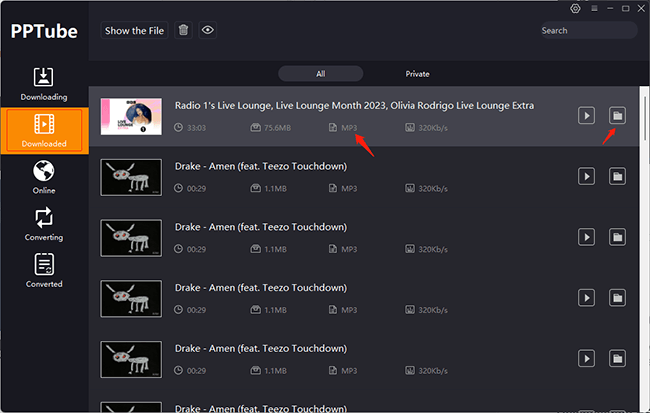This screenshot has width=650, height=413.
Task: Click the PPTube logo
Action: tap(44, 31)
